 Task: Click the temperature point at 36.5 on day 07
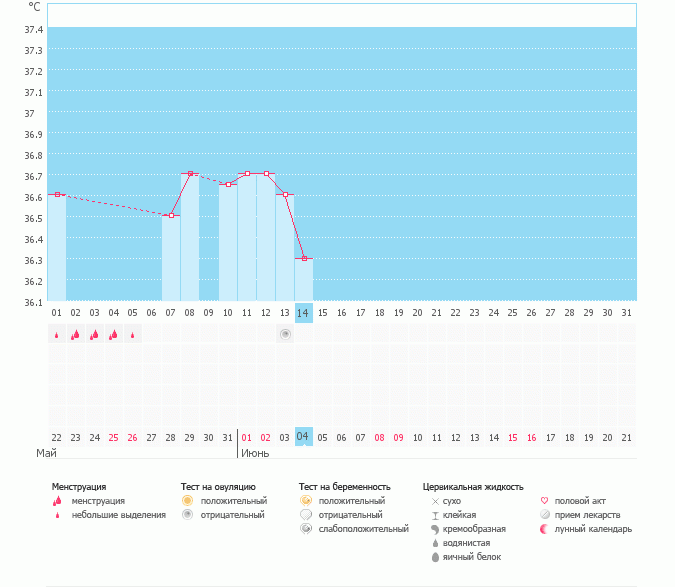tap(171, 216)
